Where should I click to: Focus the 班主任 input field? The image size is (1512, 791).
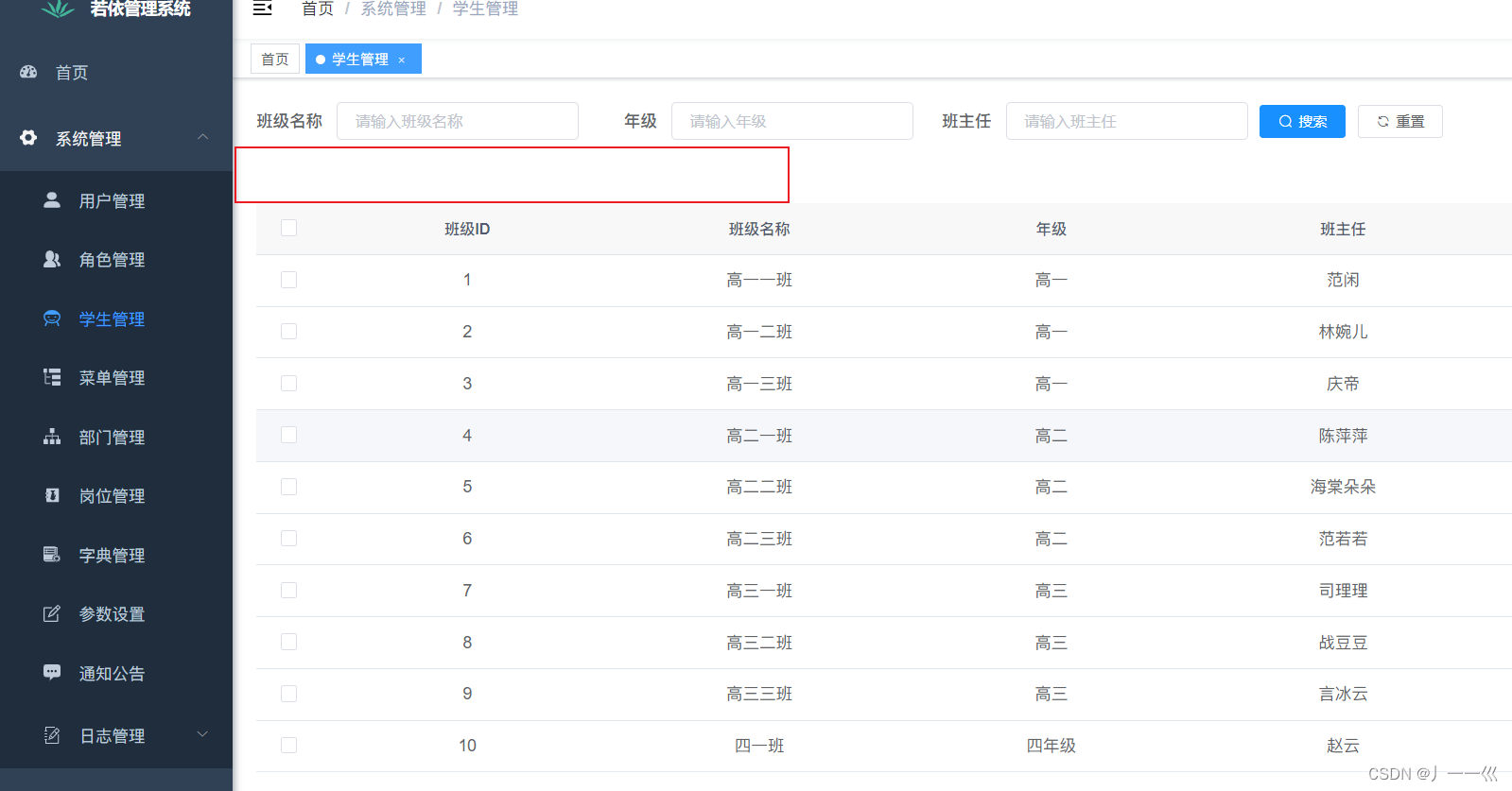(1127, 121)
